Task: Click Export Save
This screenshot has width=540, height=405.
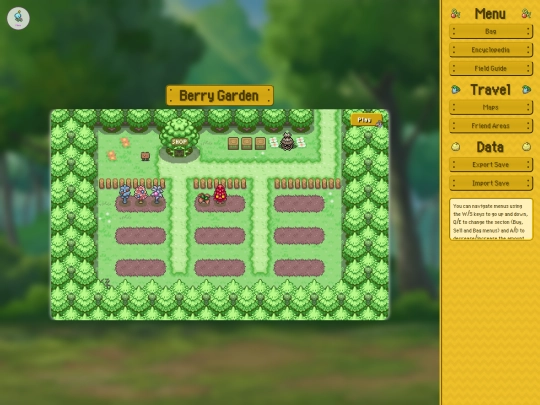Action: click(491, 165)
